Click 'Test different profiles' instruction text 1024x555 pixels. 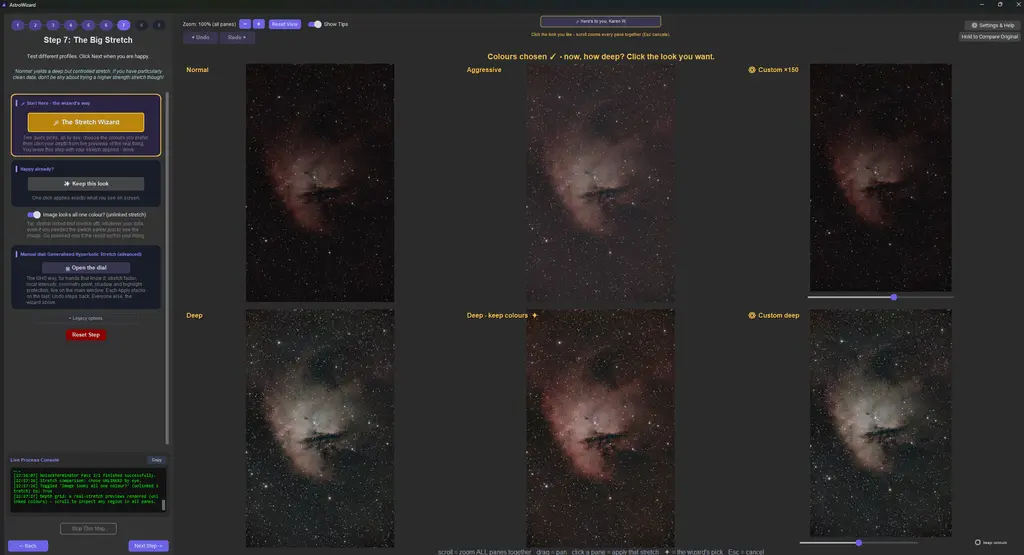tap(88, 56)
